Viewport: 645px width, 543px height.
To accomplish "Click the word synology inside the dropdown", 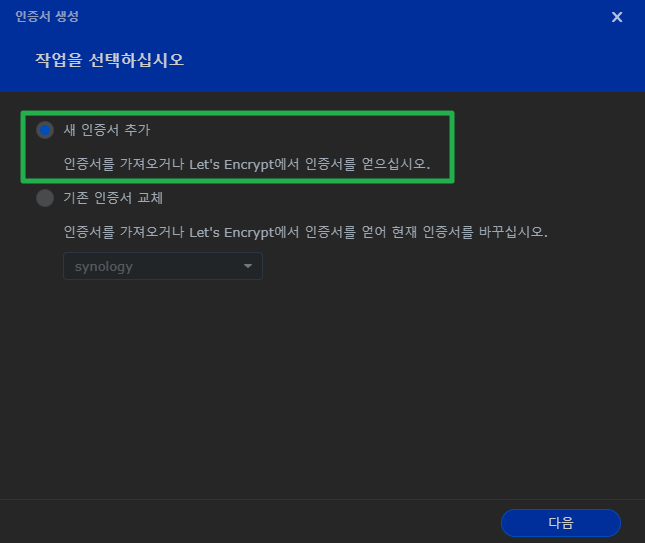I will point(104,266).
